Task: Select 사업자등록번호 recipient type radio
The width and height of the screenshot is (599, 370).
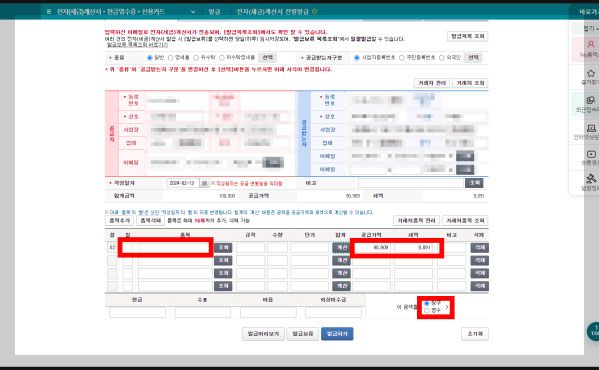Action: [x=357, y=58]
